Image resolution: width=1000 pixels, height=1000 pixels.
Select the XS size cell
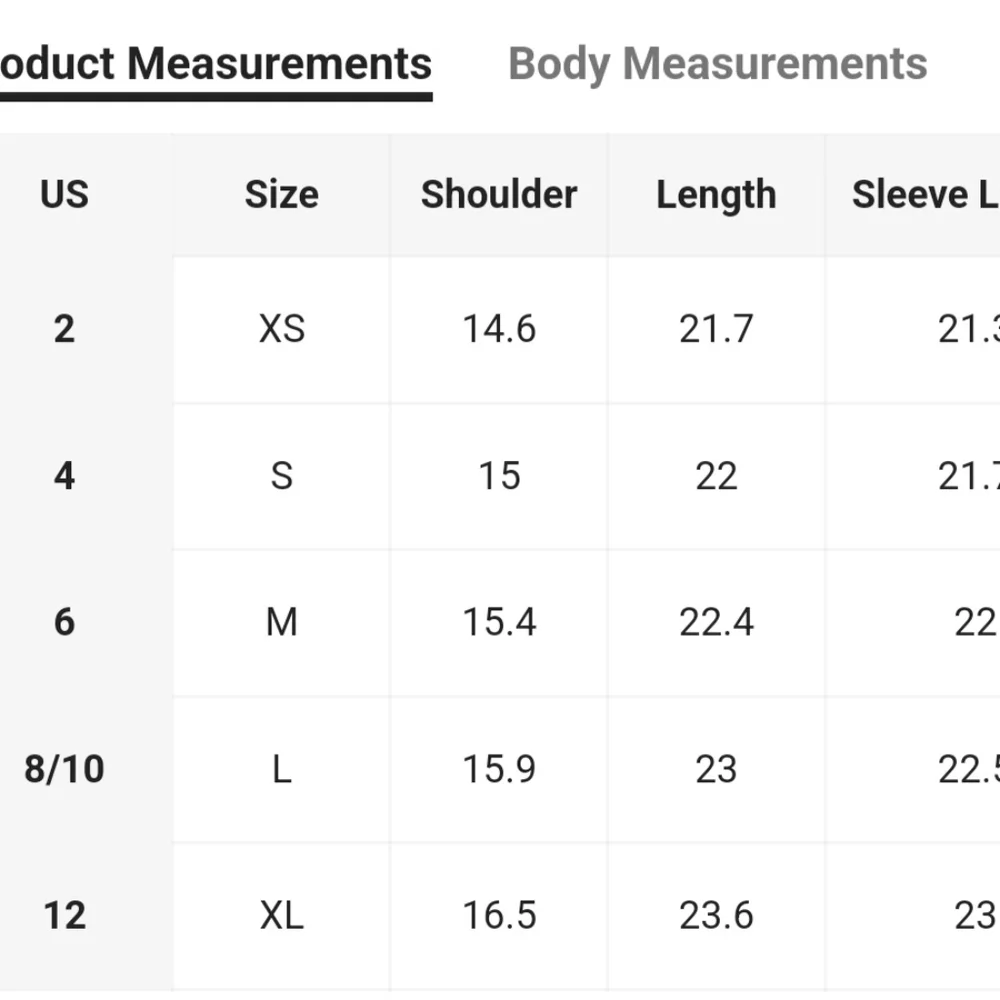[281, 329]
